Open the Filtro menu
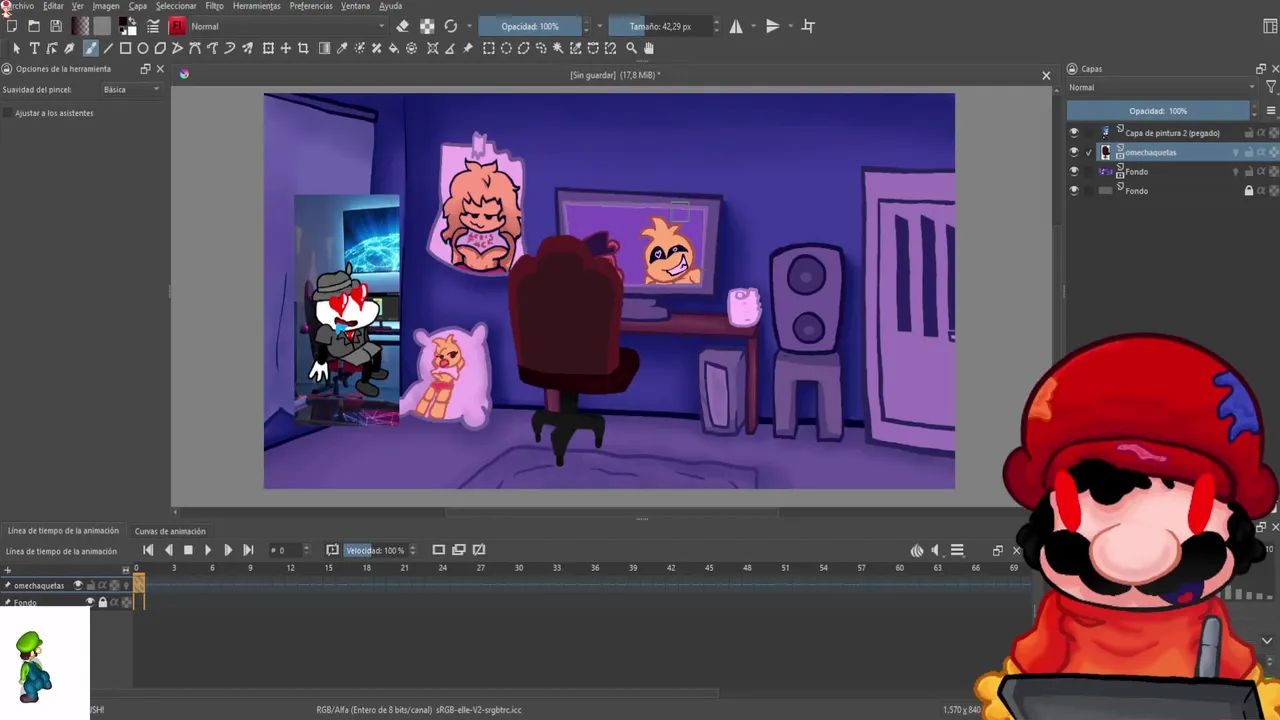The height and width of the screenshot is (720, 1280). point(214,6)
